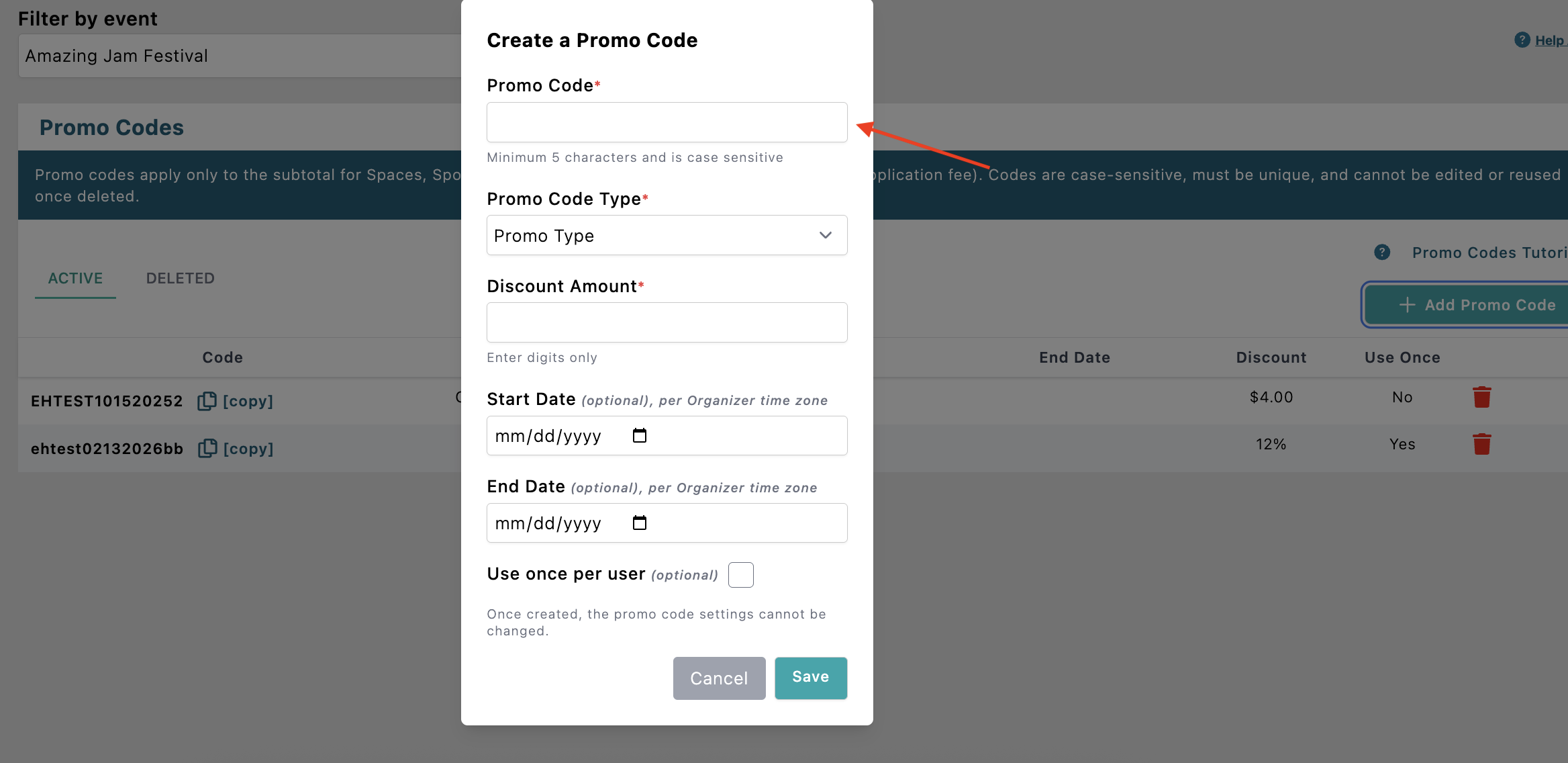Click the End Date calendar picker icon
This screenshot has width=1568, height=763.
(640, 523)
